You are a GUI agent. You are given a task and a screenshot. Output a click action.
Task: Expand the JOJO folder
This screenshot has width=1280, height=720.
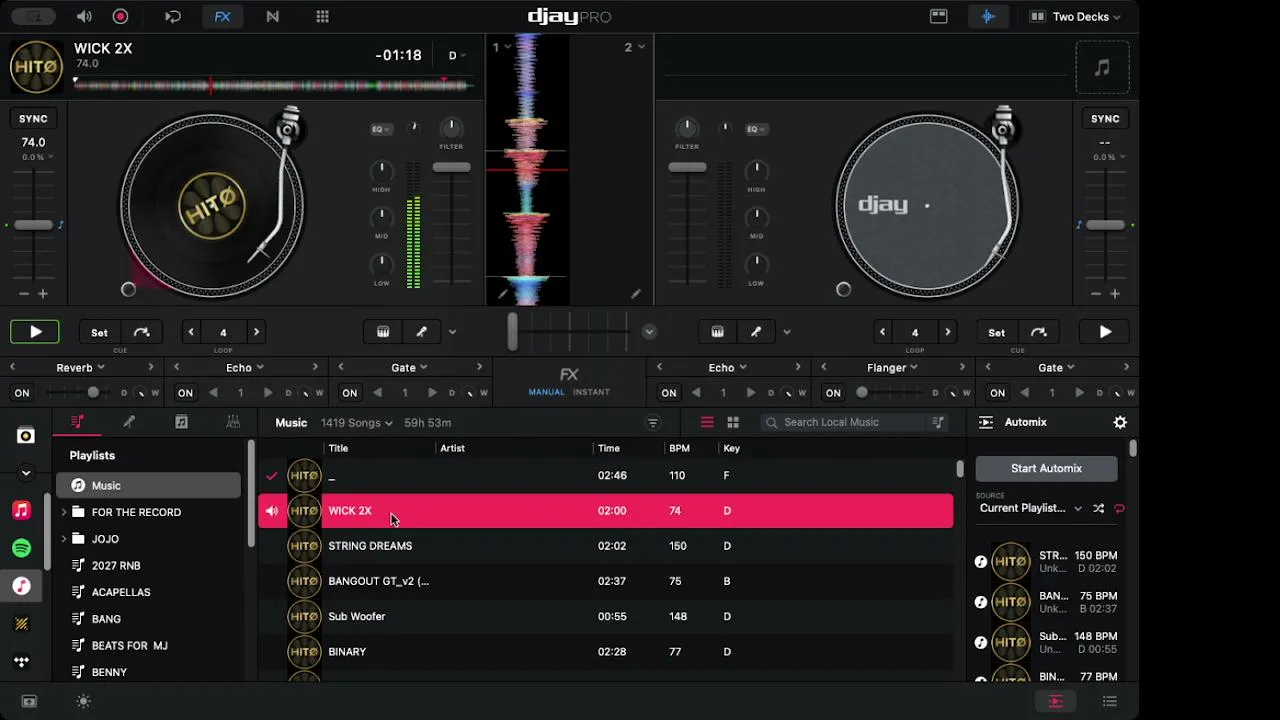64,539
